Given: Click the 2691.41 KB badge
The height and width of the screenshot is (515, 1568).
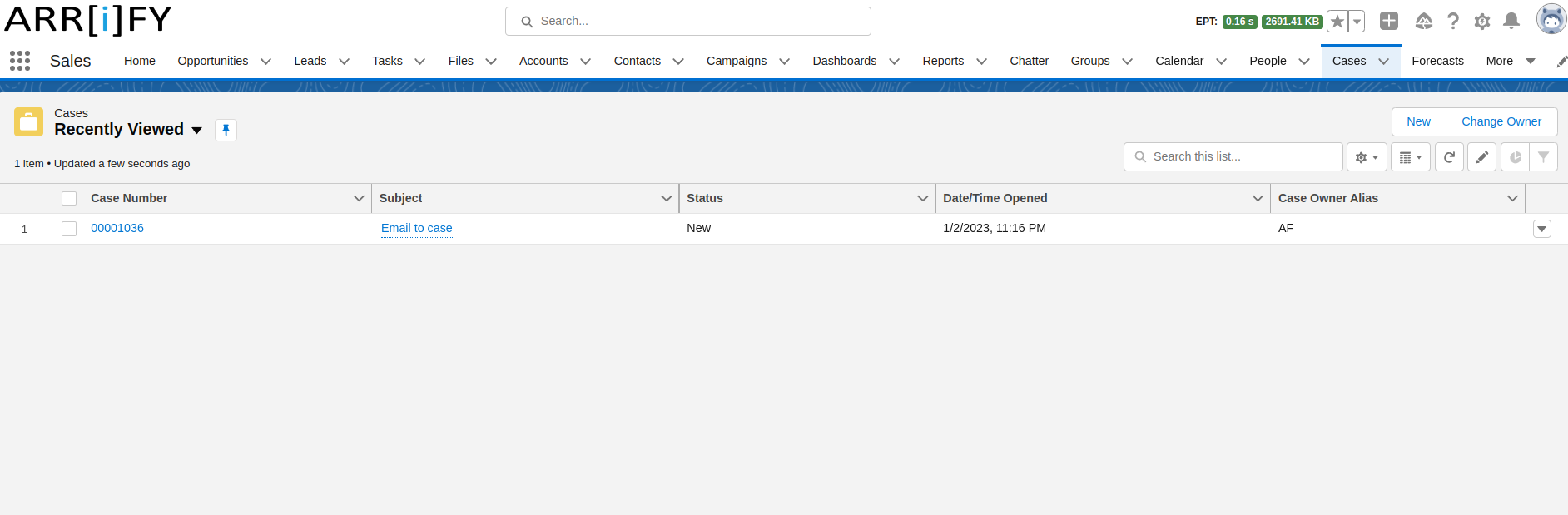Looking at the screenshot, I should (x=1292, y=22).
